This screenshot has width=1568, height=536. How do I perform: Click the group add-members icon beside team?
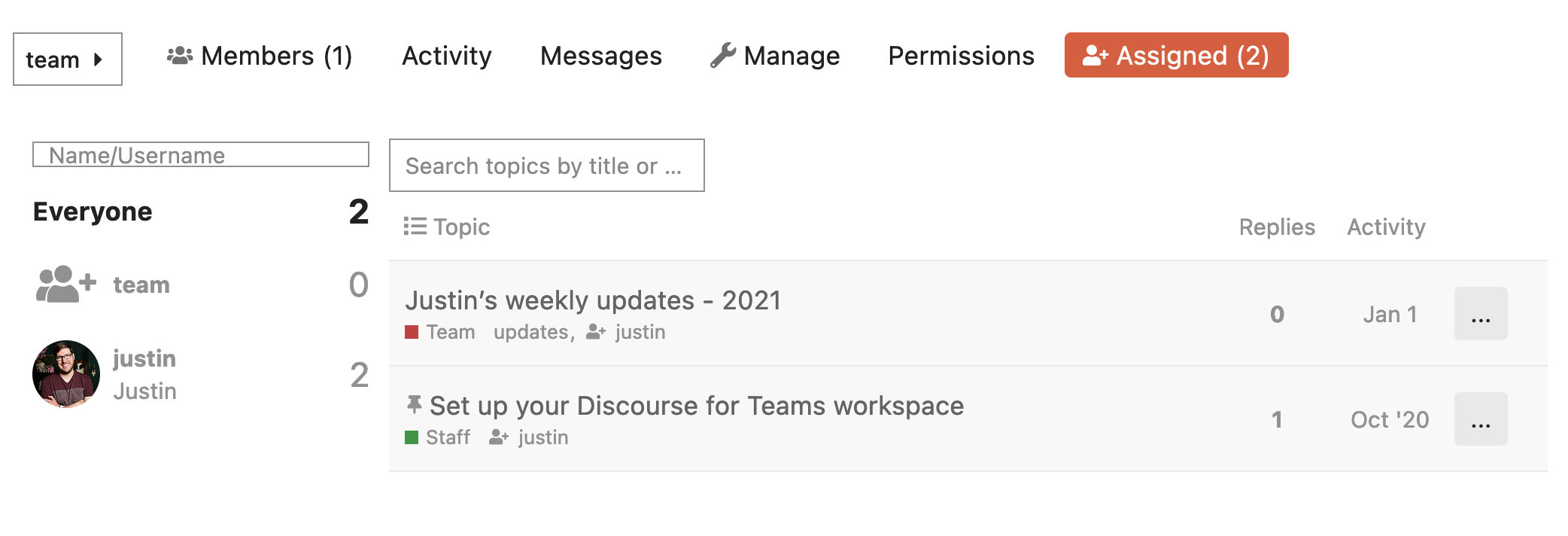(x=64, y=284)
